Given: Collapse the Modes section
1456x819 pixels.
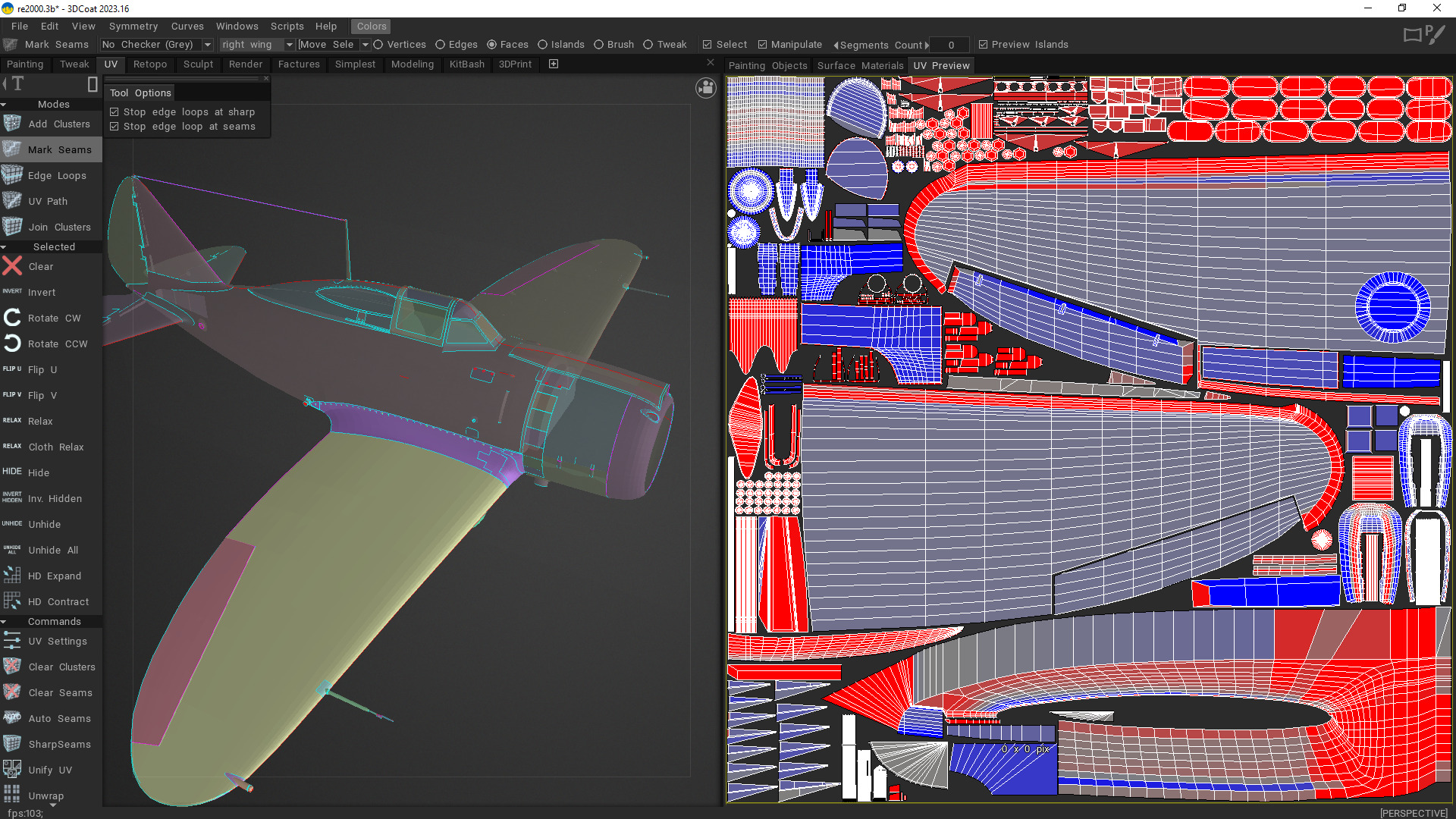Looking at the screenshot, I should point(4,105).
